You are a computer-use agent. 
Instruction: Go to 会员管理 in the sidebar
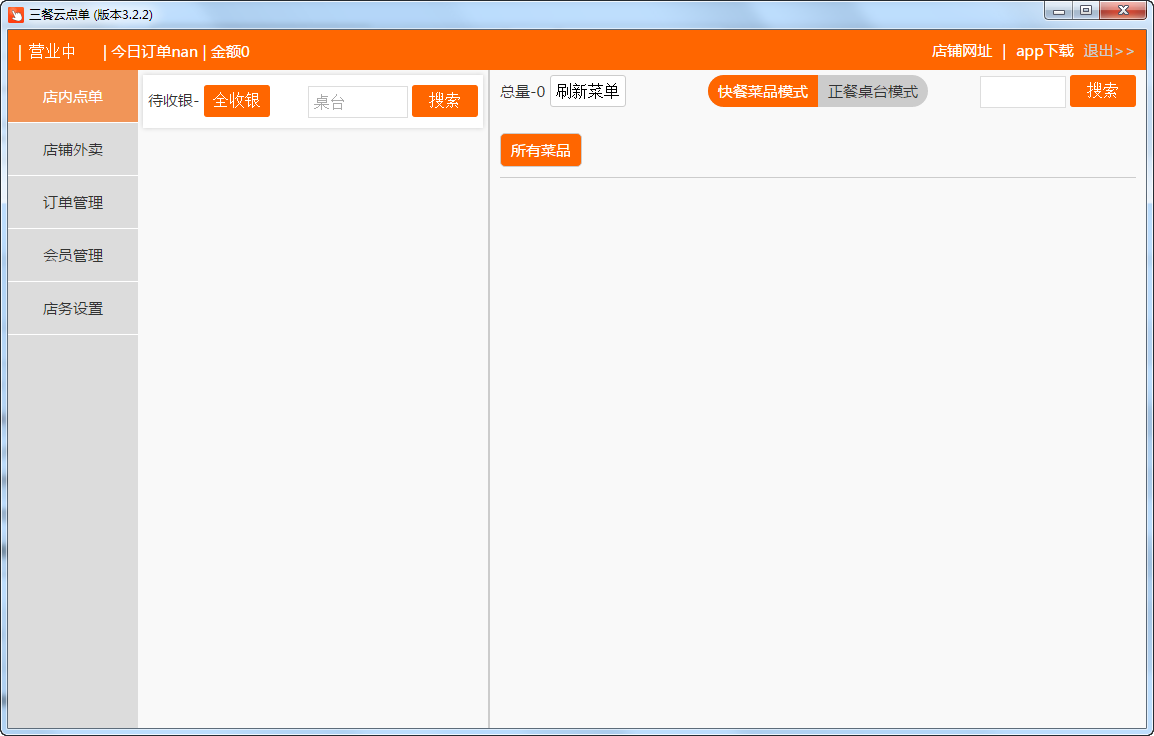coord(73,256)
